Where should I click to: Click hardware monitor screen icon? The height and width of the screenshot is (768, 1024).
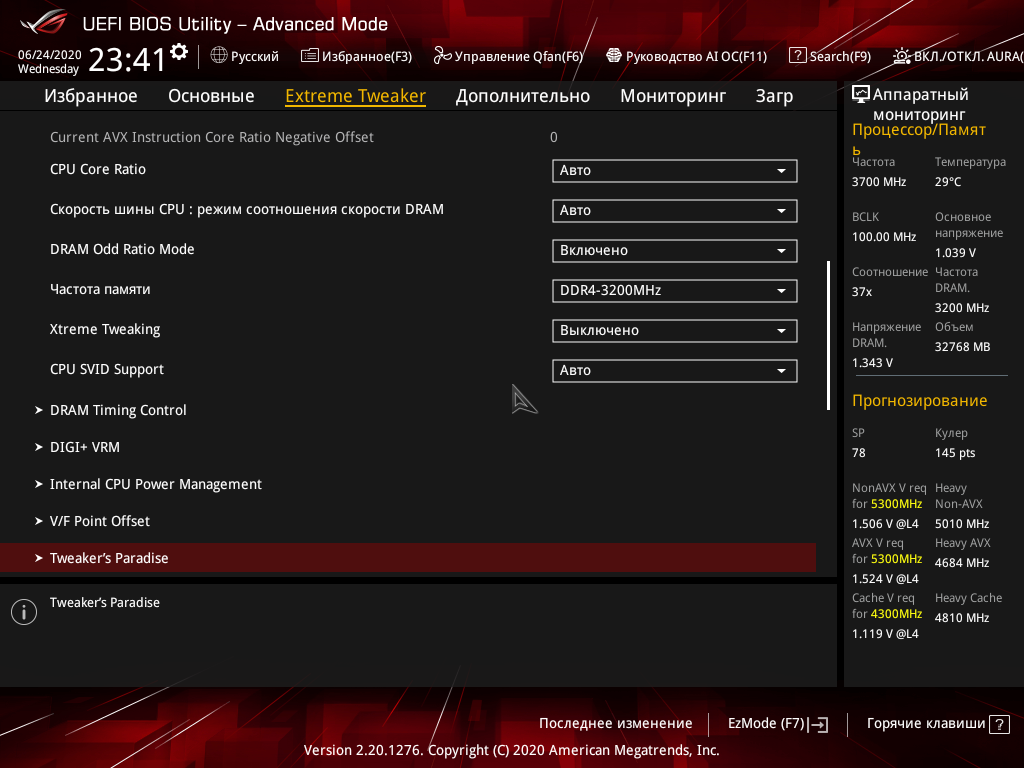click(861, 95)
